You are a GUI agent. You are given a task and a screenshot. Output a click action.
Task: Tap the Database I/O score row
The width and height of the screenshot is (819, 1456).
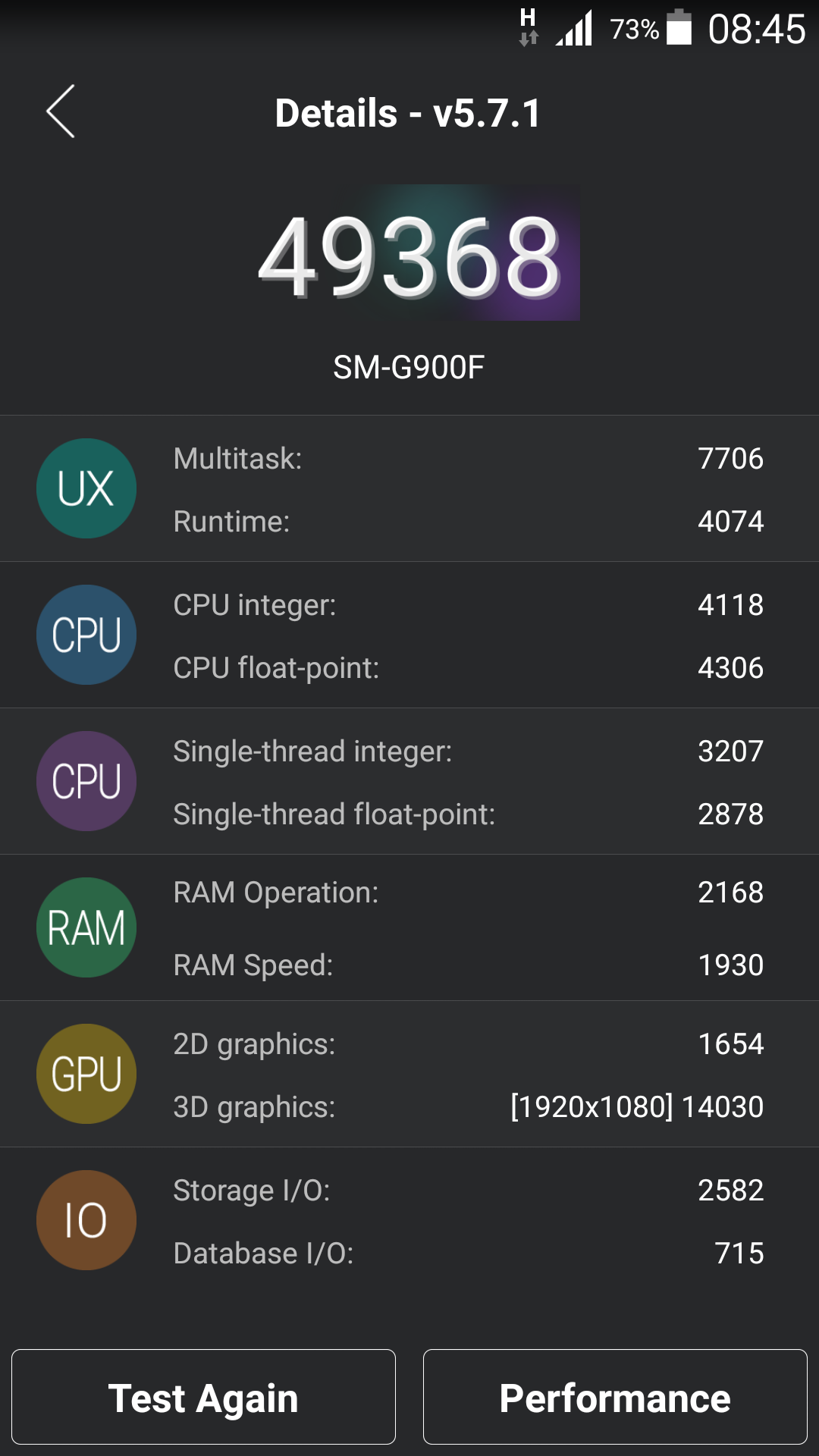467,1254
